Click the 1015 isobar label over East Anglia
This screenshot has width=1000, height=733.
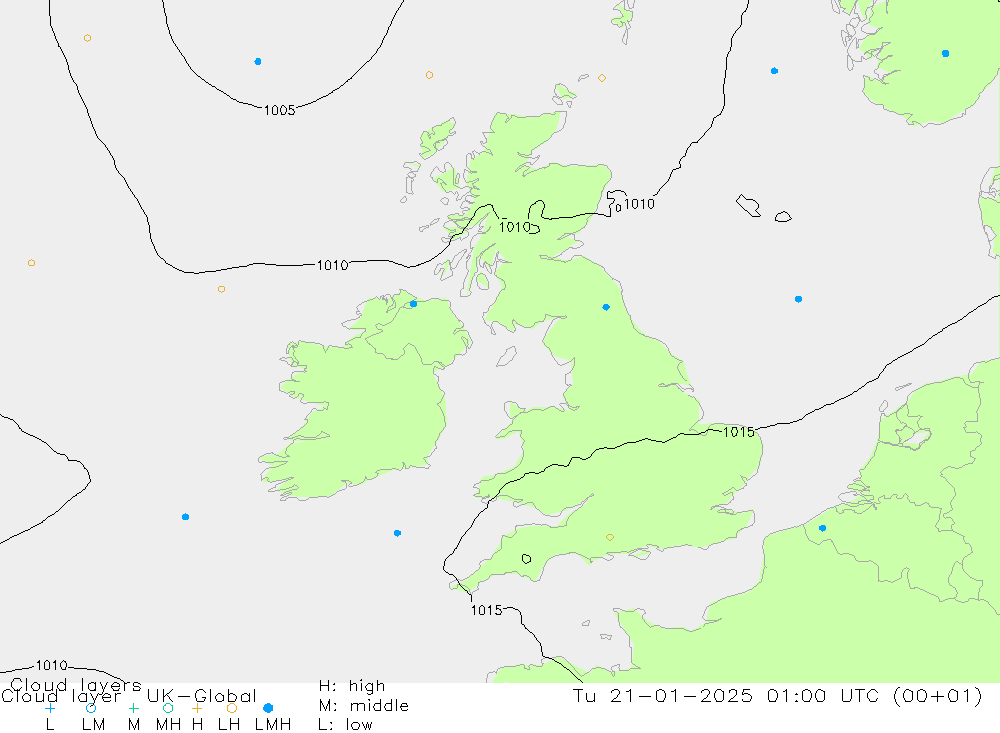[739, 432]
